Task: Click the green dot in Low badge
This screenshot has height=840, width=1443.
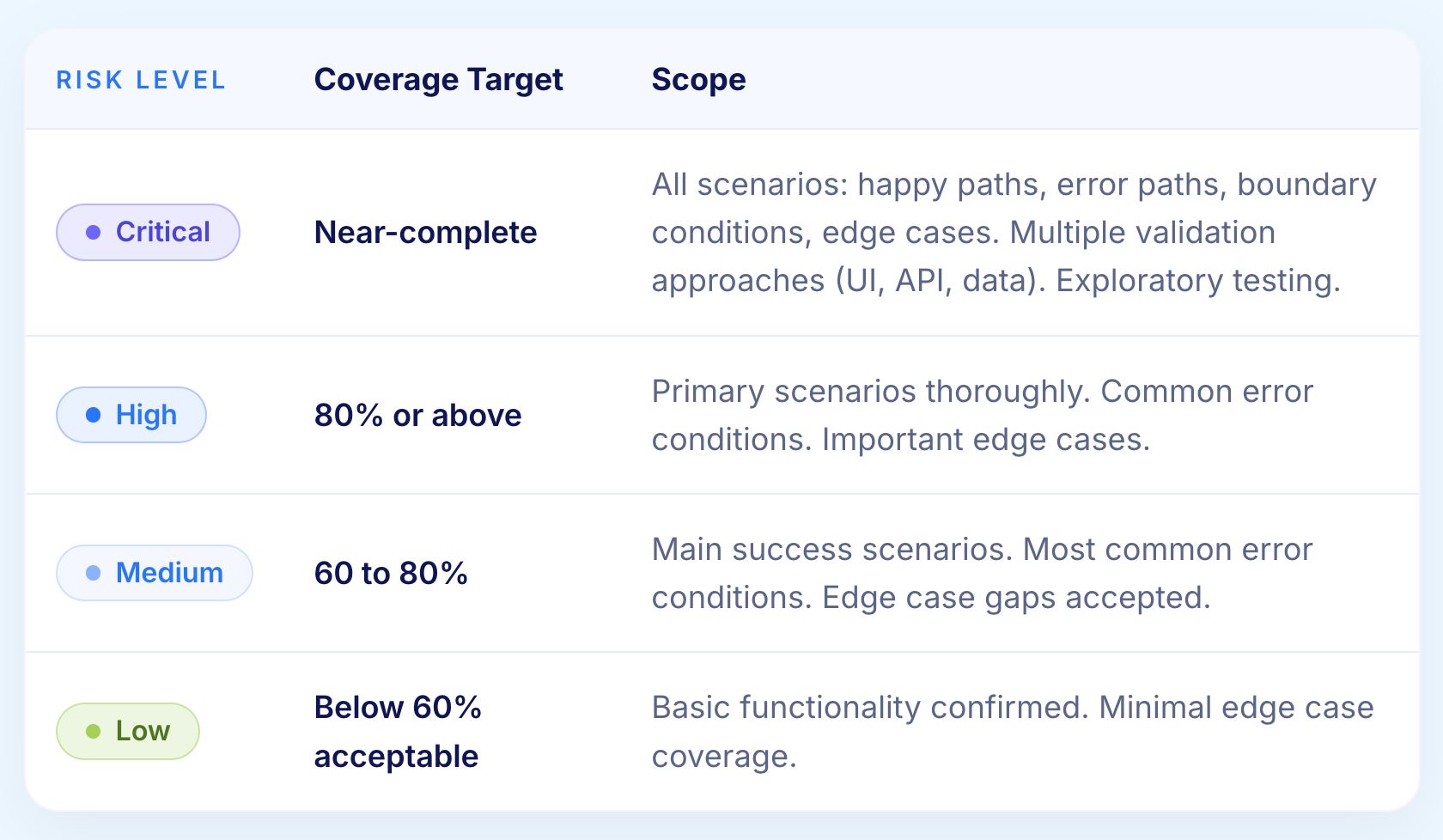Action: point(94,731)
